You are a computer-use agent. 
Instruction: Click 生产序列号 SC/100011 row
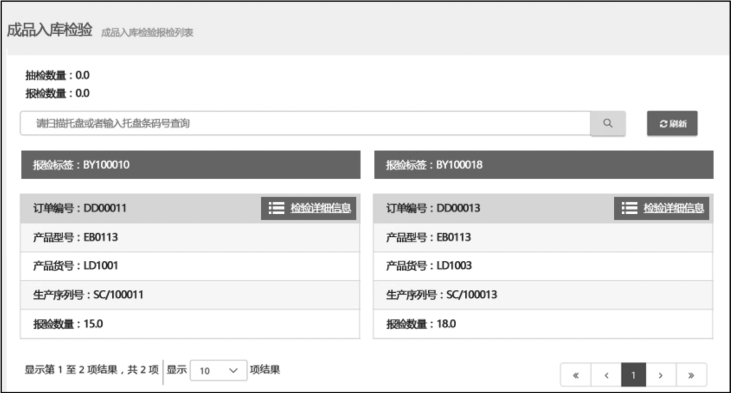190,295
